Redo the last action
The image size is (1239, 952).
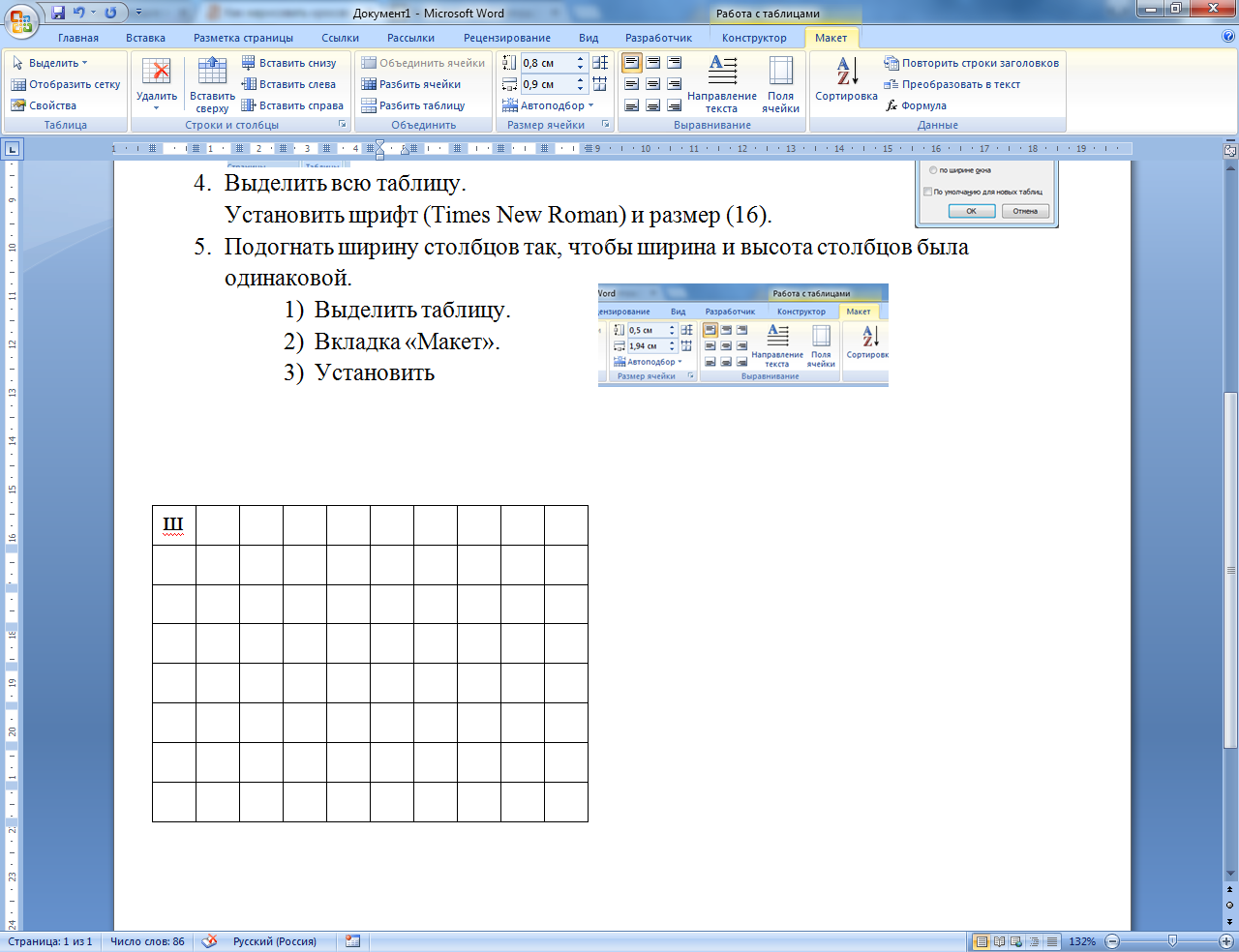tap(110, 13)
